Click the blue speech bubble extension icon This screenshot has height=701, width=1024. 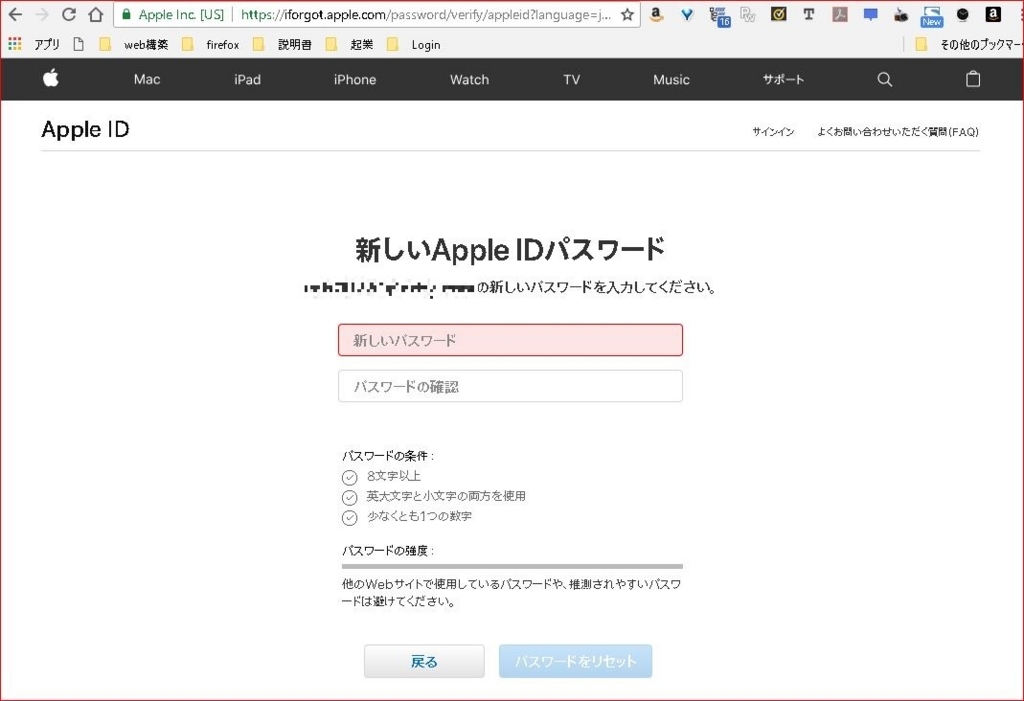point(870,14)
